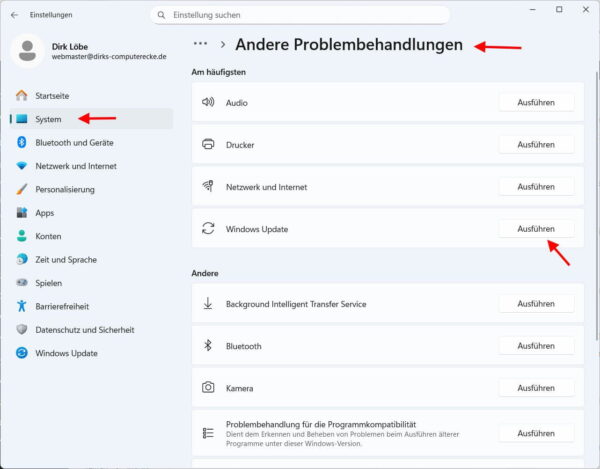The height and width of the screenshot is (469, 600).
Task: Click the Problembehandlung für die Programmkompatibilität title
Action: pyautogui.click(x=321, y=424)
